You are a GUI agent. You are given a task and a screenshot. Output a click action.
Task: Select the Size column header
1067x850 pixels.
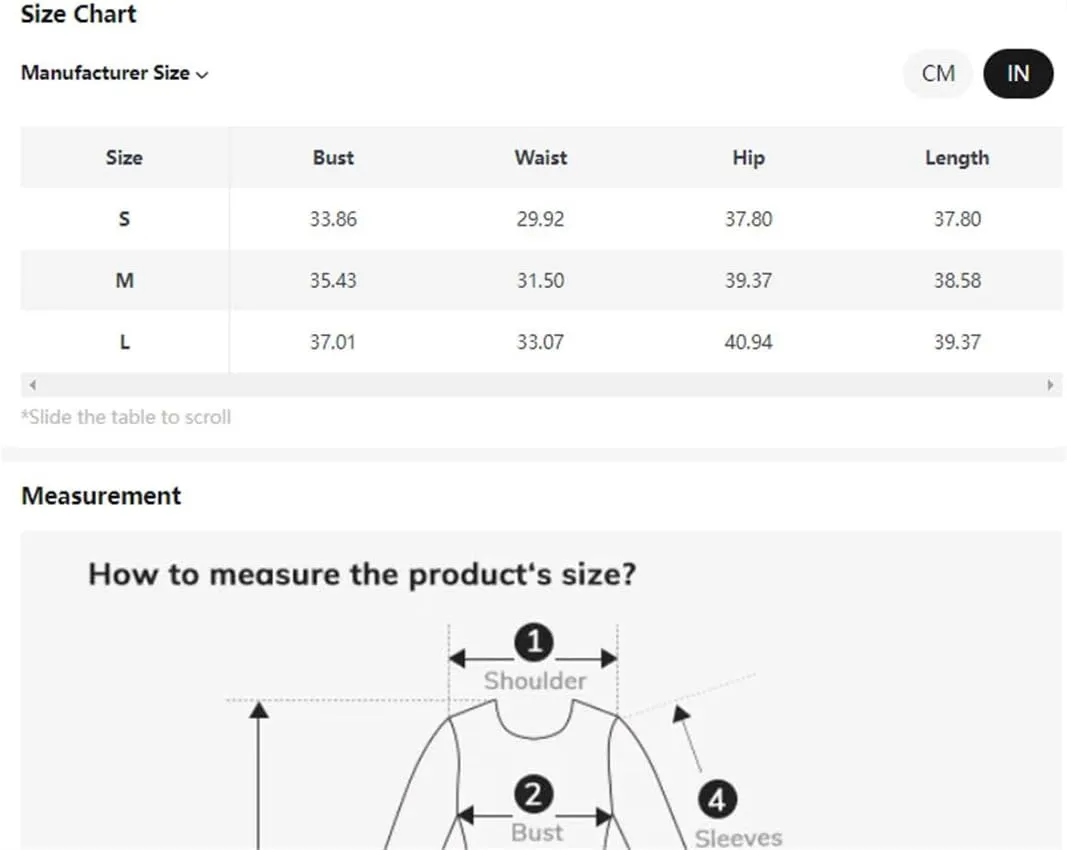click(125, 157)
